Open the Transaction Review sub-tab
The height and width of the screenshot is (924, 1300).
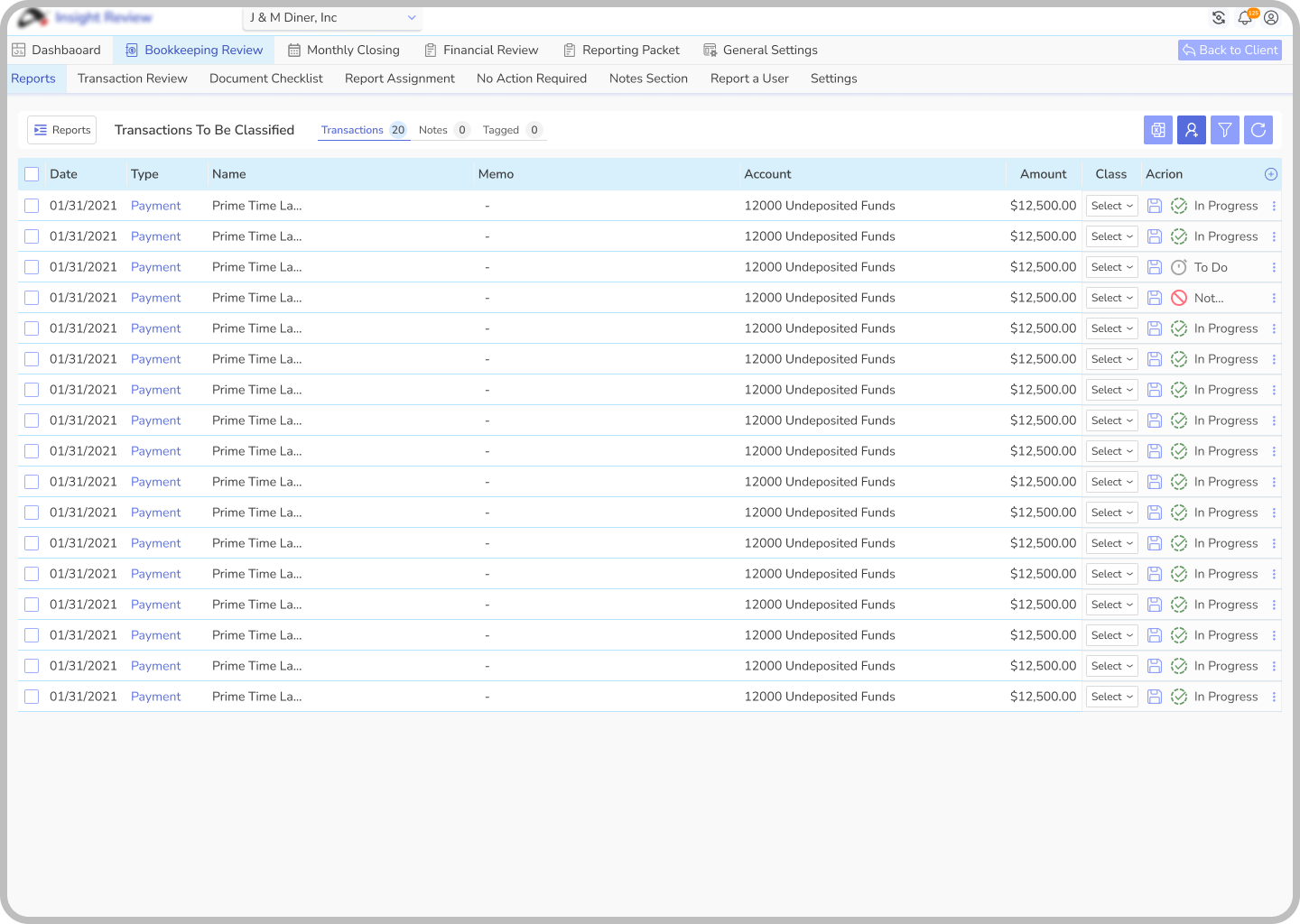tap(133, 79)
